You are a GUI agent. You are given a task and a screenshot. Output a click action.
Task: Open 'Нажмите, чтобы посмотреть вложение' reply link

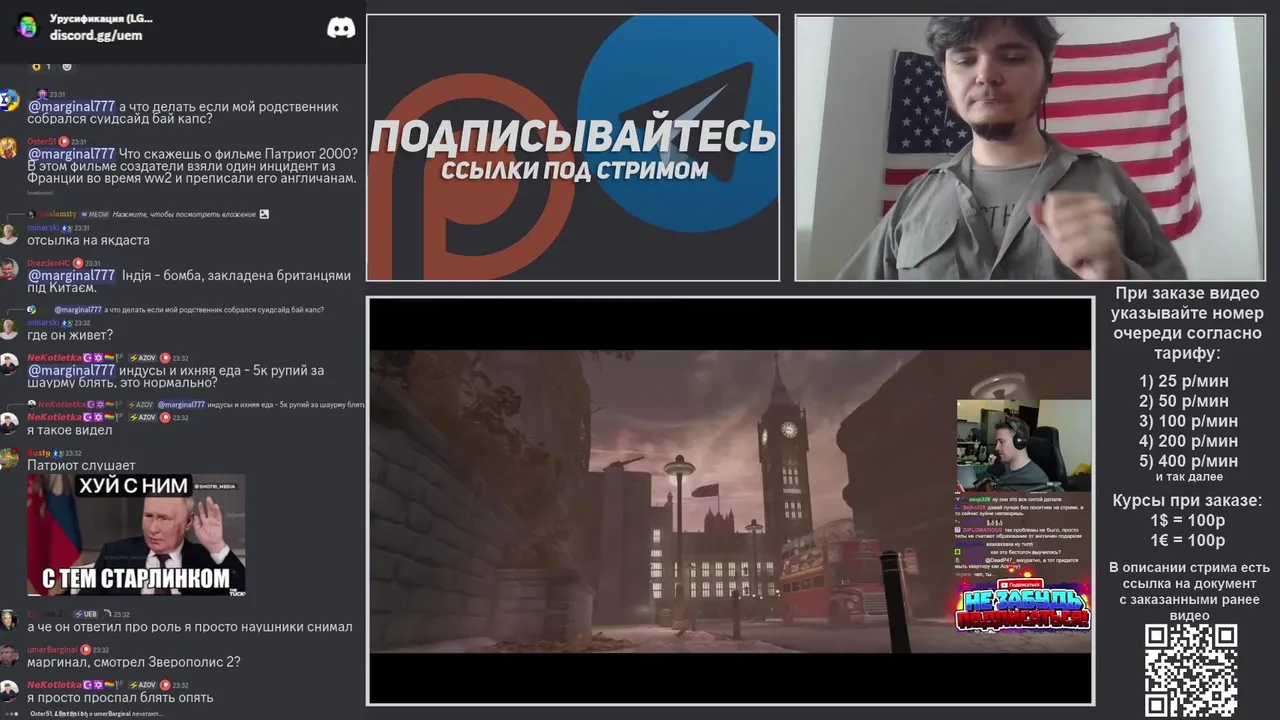tap(184, 214)
